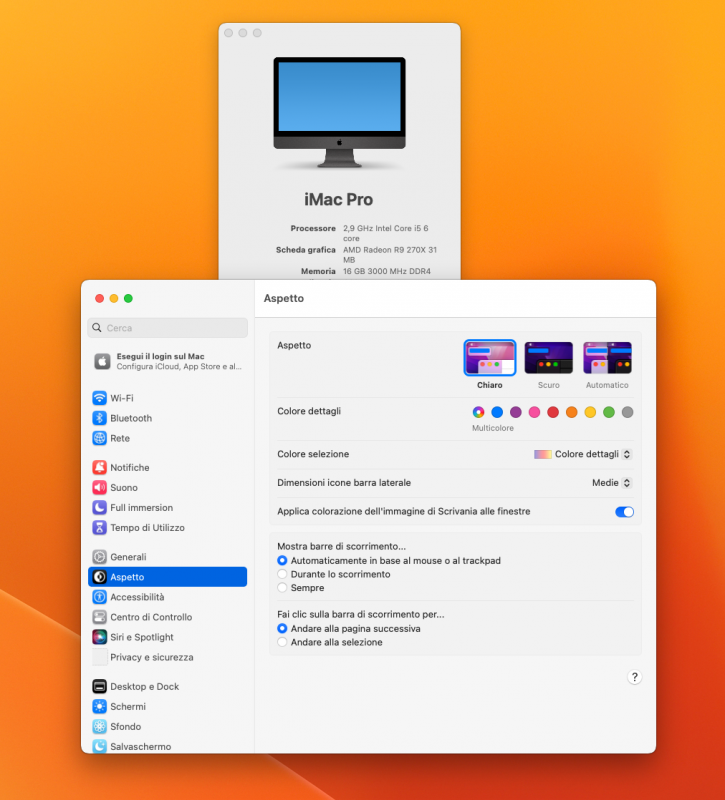Choose Chiaro appearance thumbnail
This screenshot has height=800, width=725.
tap(490, 358)
